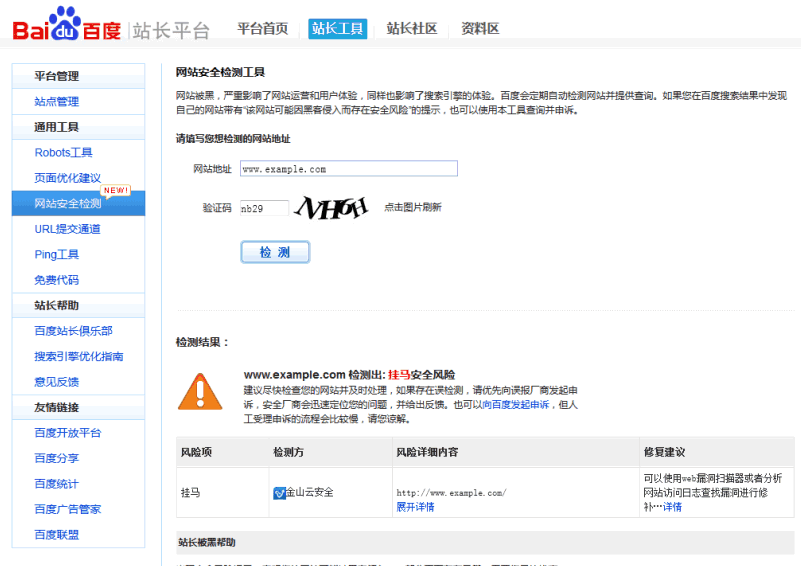
Task: Click the NEW! badge on 网站安全检测
Action: [x=116, y=191]
